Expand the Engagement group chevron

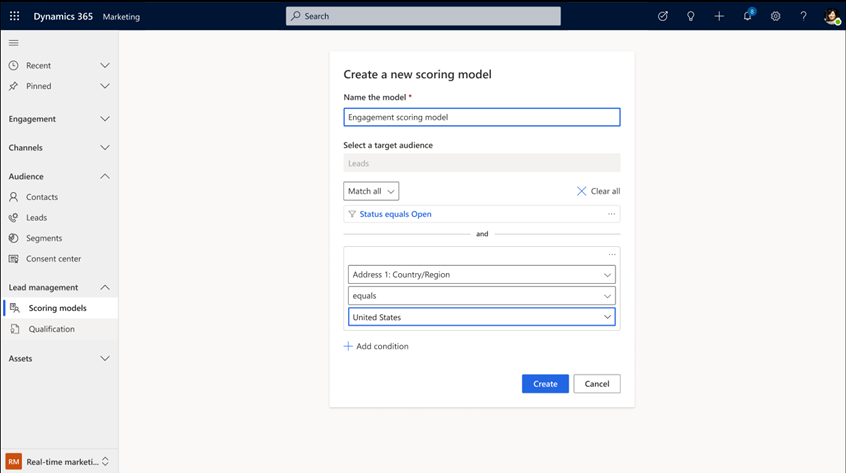pos(105,119)
